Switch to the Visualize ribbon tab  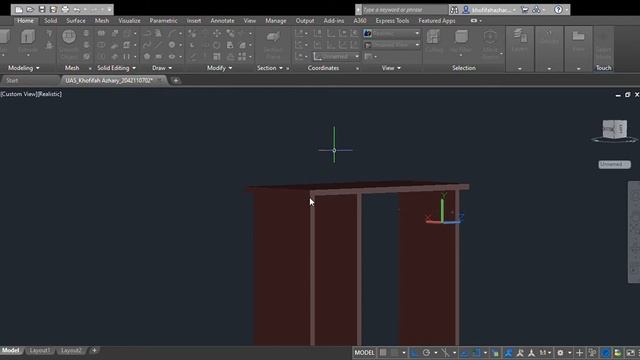click(x=129, y=20)
